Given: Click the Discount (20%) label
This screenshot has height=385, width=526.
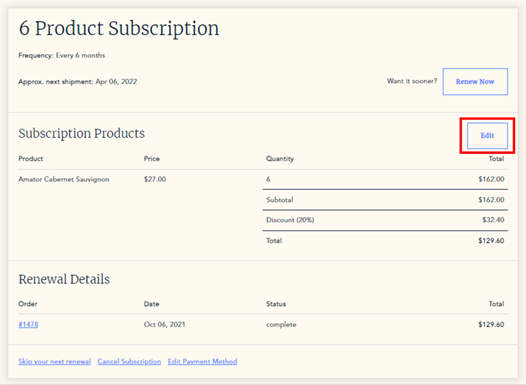Looking at the screenshot, I should pyautogui.click(x=290, y=220).
